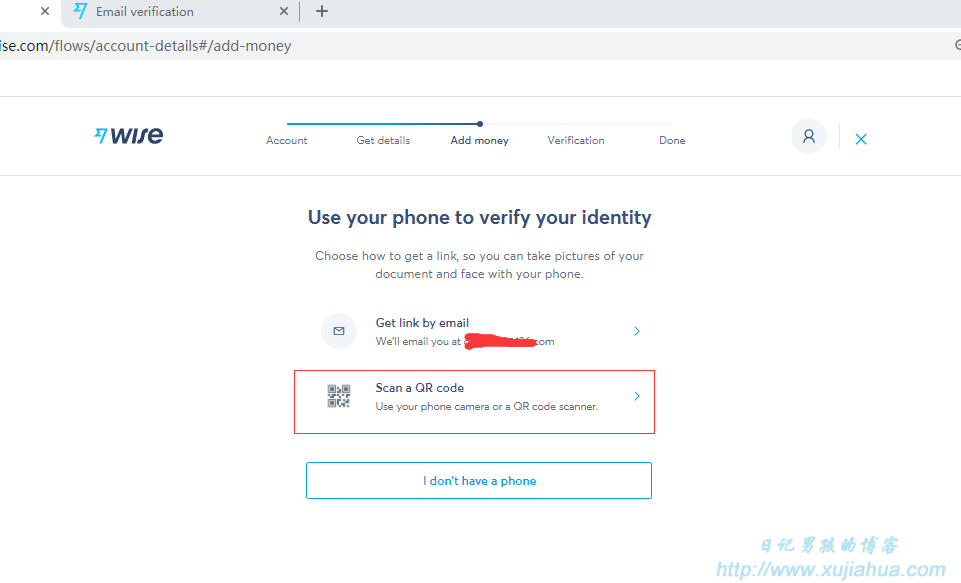Click the Wise logo
The width and height of the screenshot is (961, 583).
(x=129, y=135)
